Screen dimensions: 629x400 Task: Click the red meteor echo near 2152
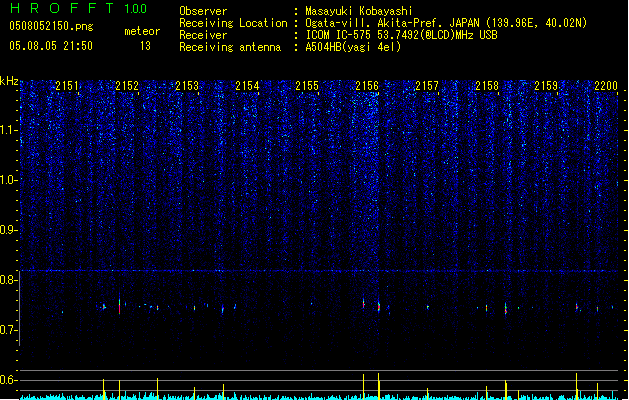click(120, 307)
